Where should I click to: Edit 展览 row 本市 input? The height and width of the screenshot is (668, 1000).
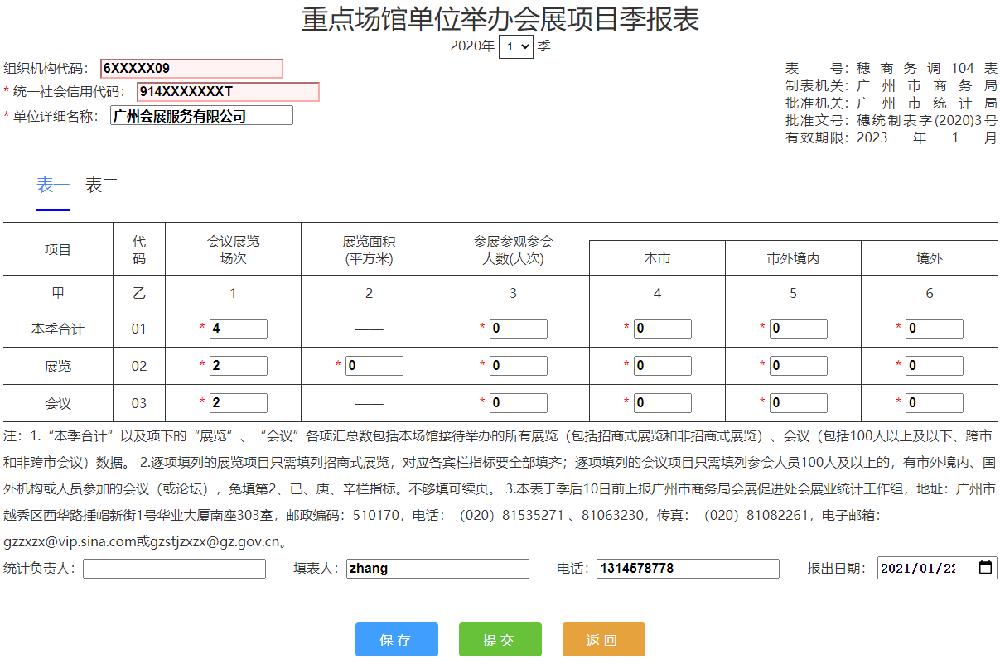coord(663,366)
